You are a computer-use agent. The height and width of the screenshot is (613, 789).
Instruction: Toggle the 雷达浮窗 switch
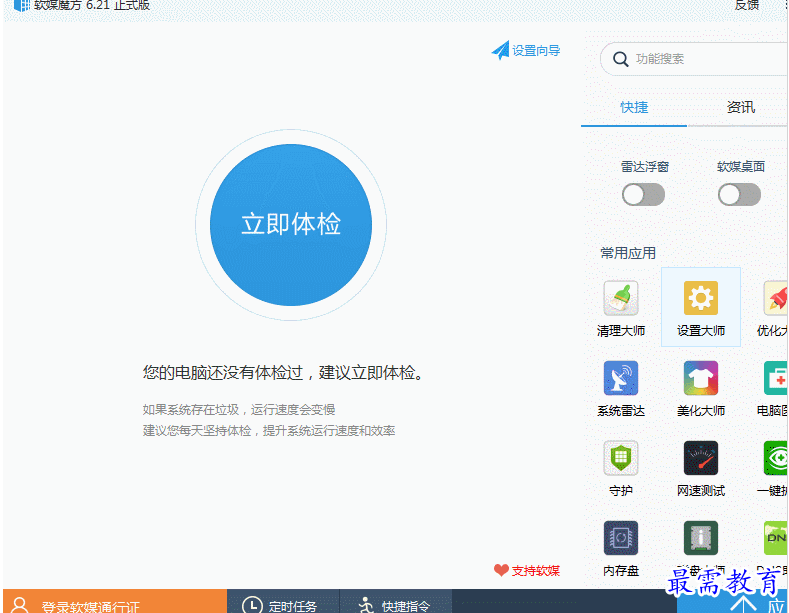point(643,195)
